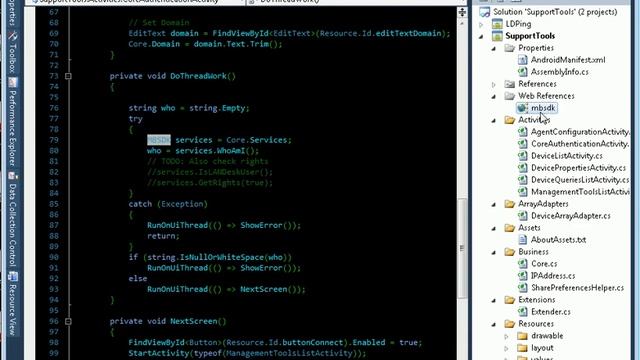Click the SharePreferencesHelper.cs file icon
The width and height of the screenshot is (640, 360).
pos(522,288)
